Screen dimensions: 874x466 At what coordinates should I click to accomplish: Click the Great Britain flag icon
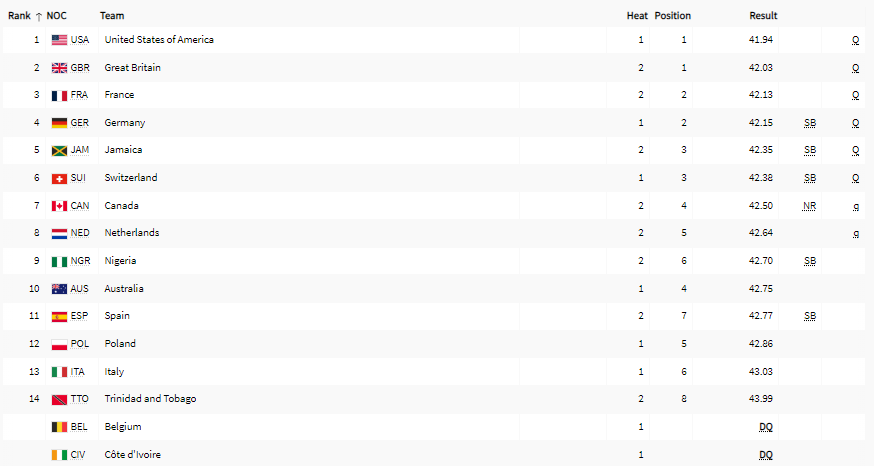pyautogui.click(x=59, y=68)
